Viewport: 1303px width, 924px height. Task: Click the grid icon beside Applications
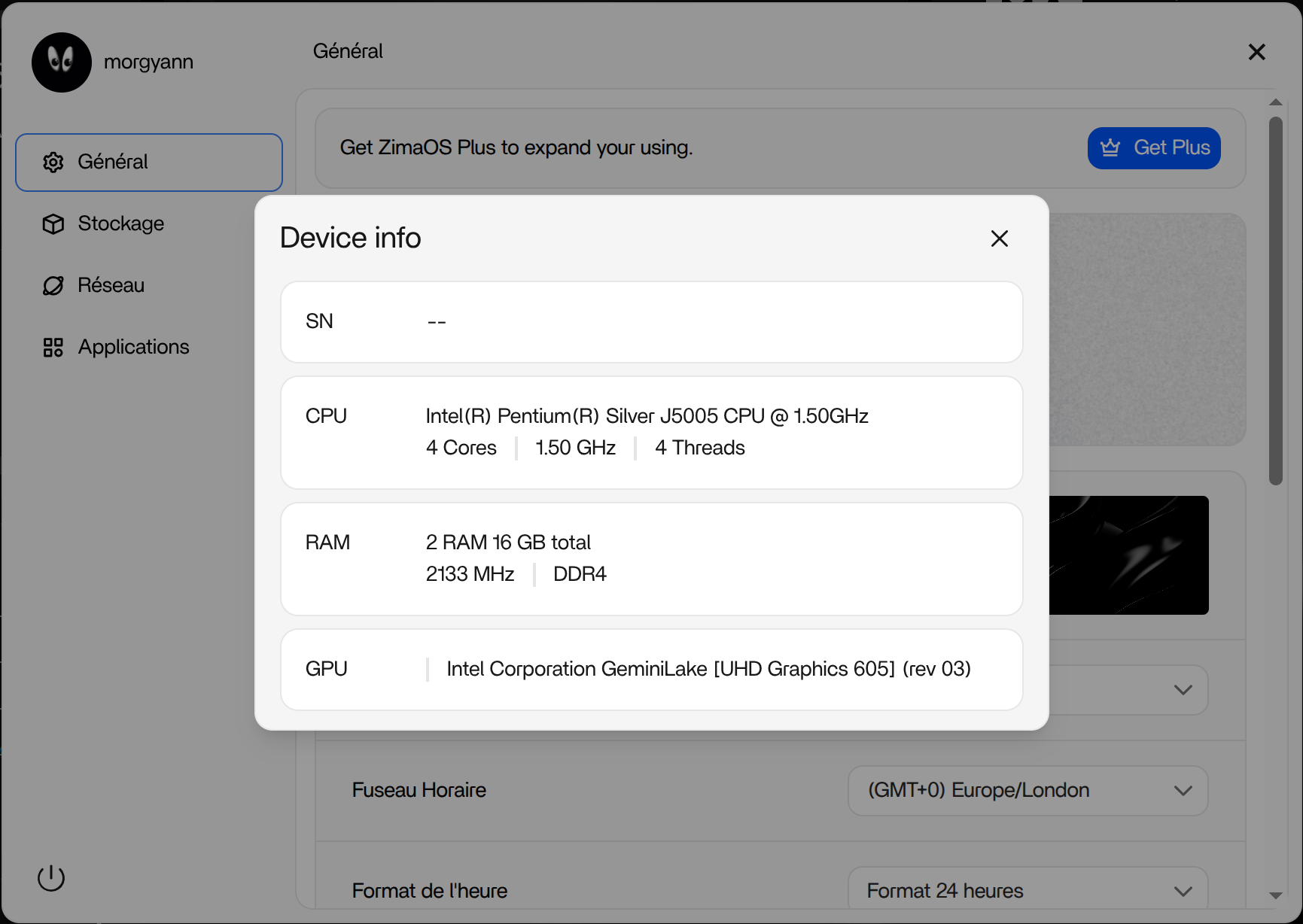(53, 348)
